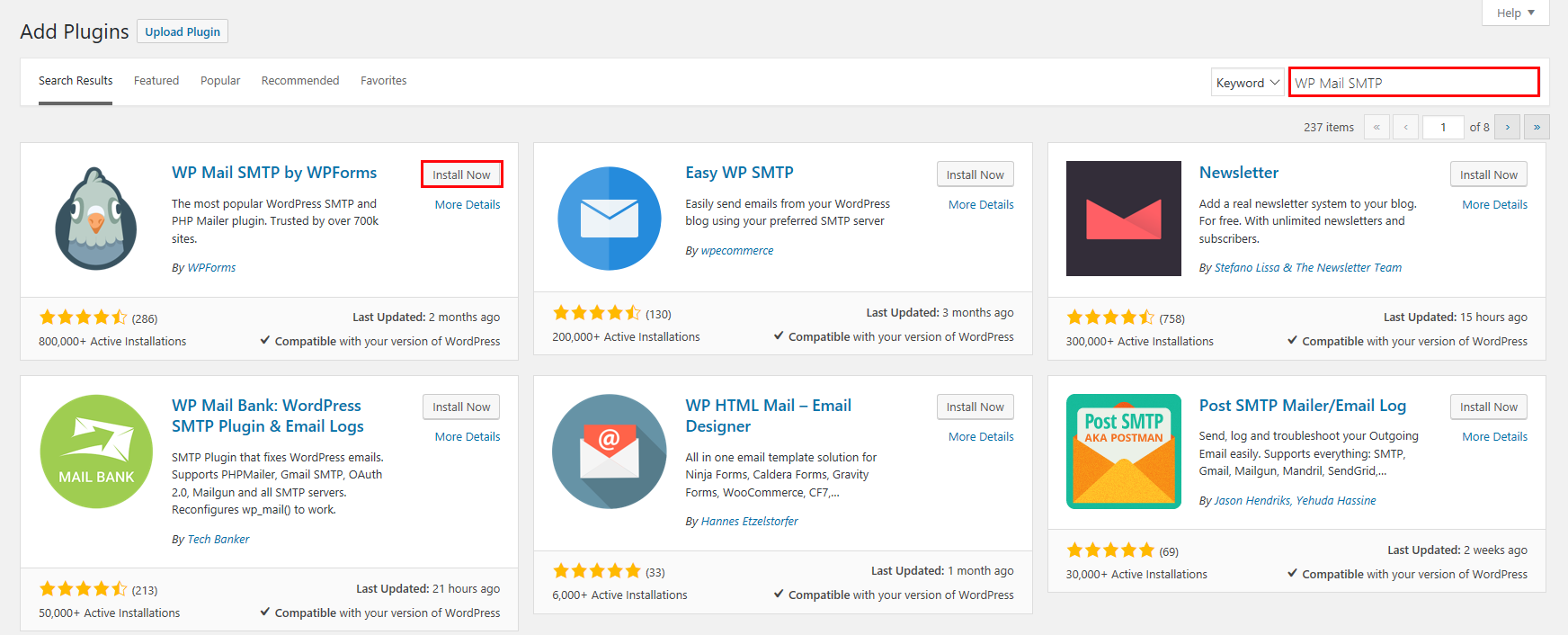The image size is (1568, 635).
Task: Open the Popular tab
Action: coord(220,81)
